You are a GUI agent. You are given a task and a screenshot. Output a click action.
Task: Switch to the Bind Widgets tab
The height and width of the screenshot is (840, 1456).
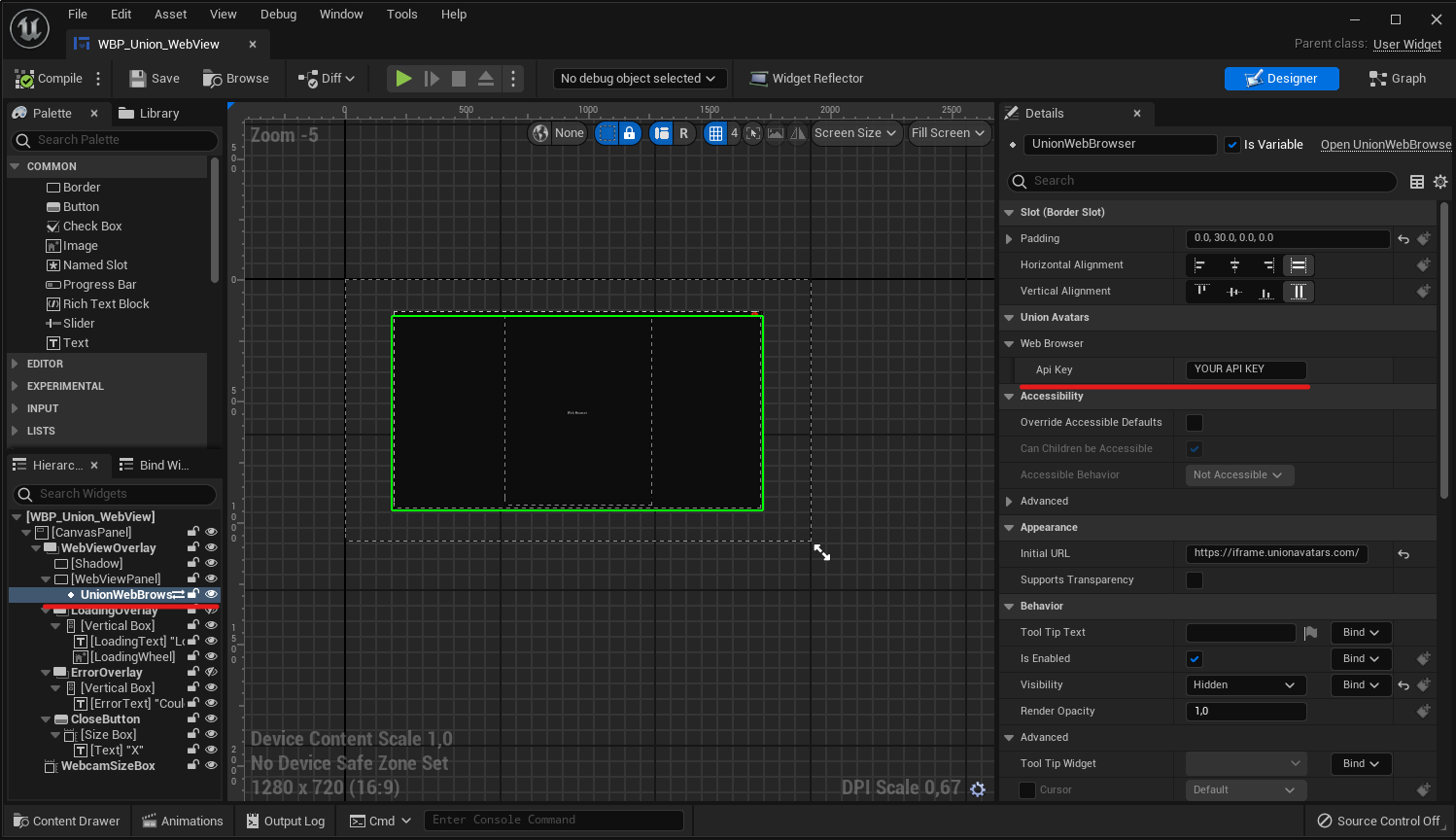(x=154, y=466)
